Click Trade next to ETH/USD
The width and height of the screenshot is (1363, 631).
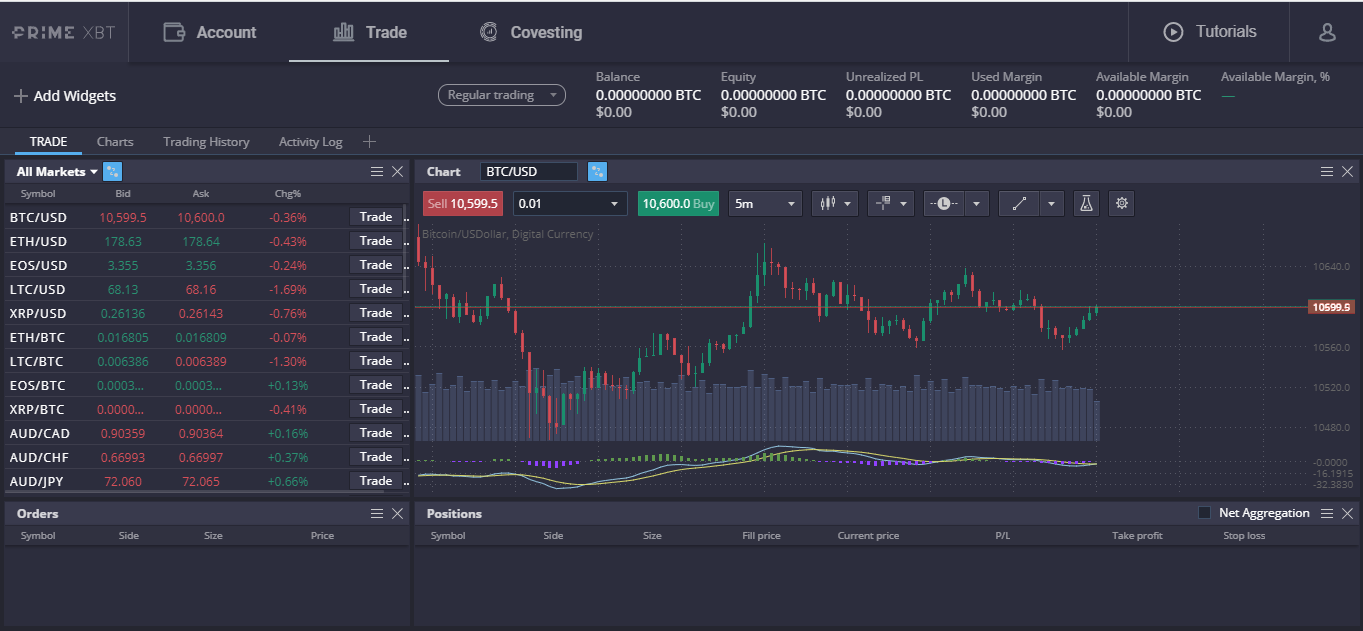pyautogui.click(x=376, y=240)
